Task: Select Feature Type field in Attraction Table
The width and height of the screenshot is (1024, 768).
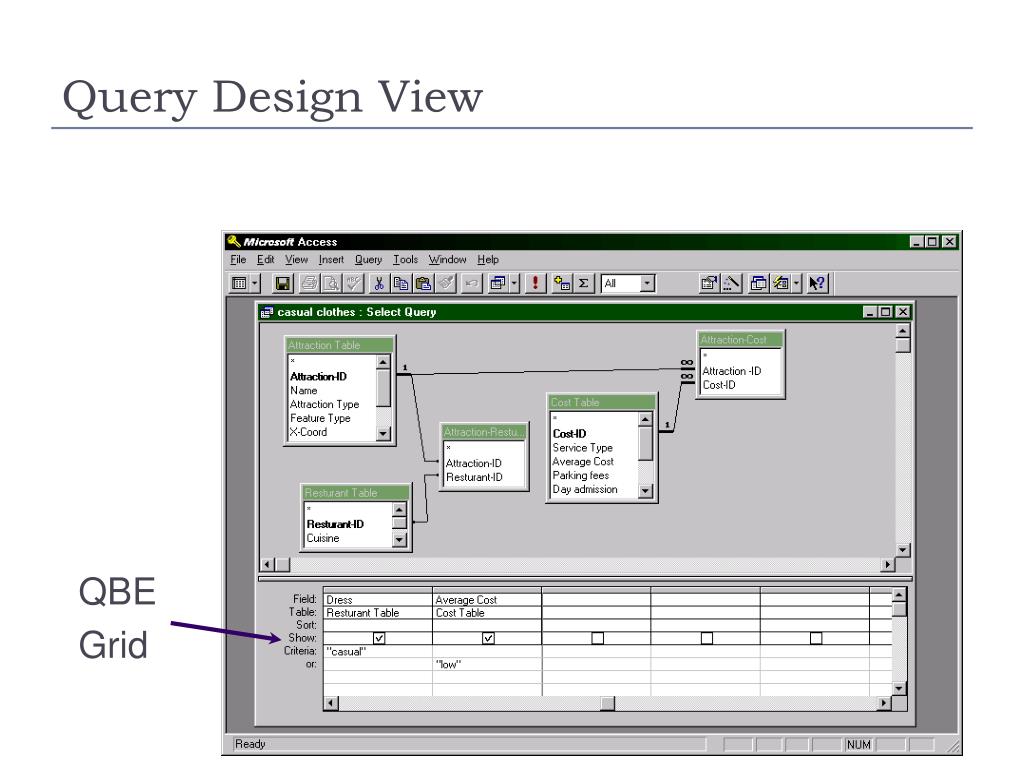Action: (x=320, y=418)
